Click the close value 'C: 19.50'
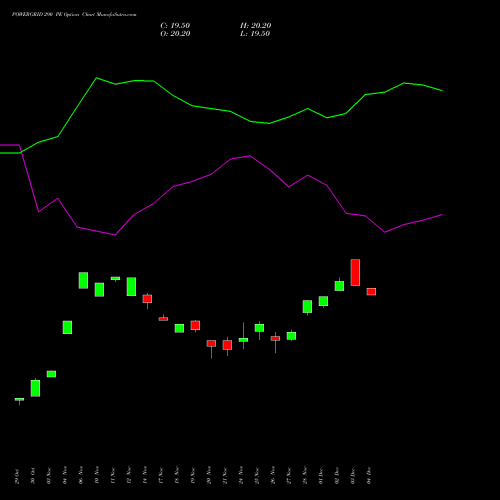 click(x=175, y=26)
